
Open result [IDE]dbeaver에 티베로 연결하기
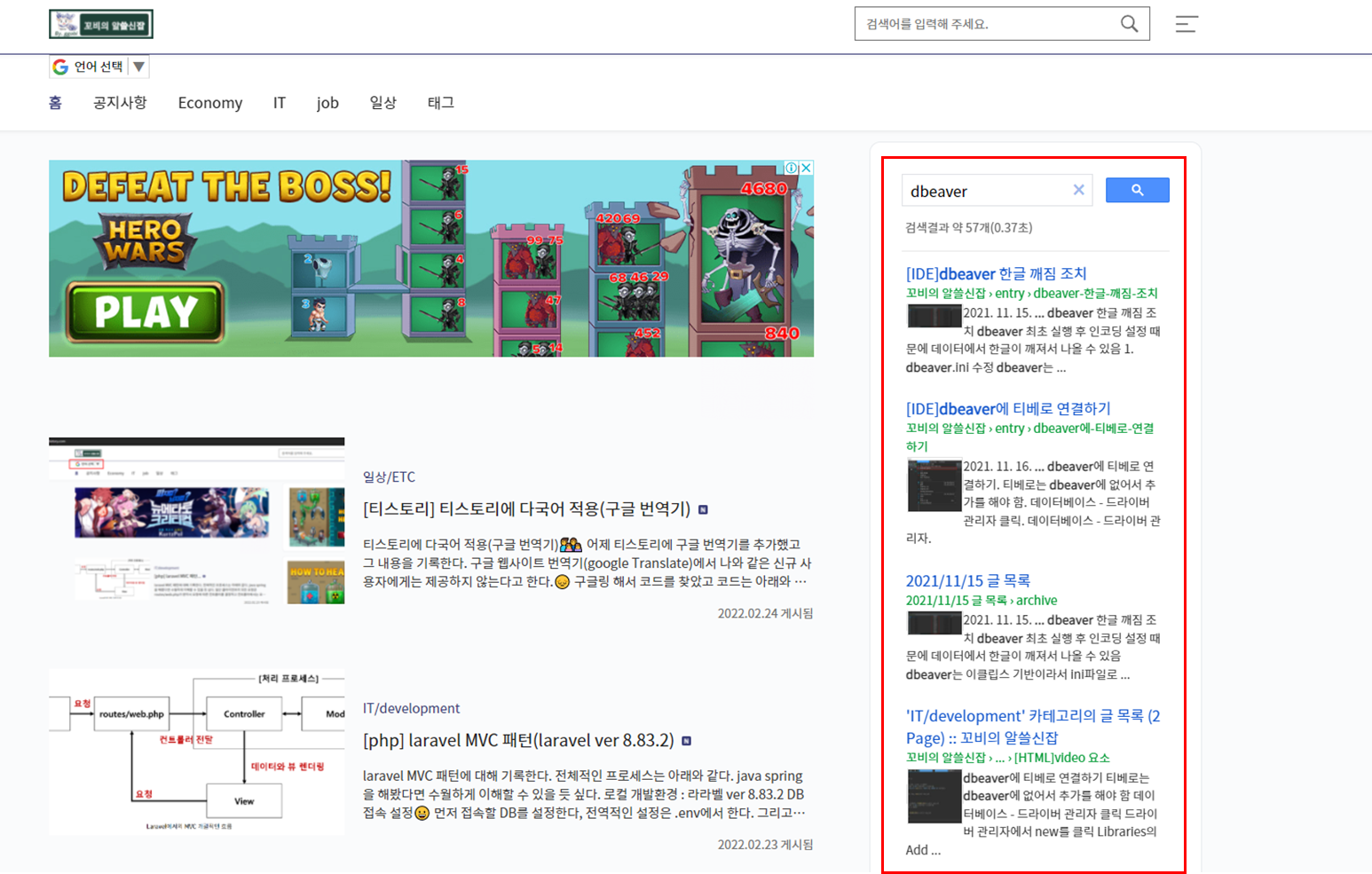[x=1008, y=408]
